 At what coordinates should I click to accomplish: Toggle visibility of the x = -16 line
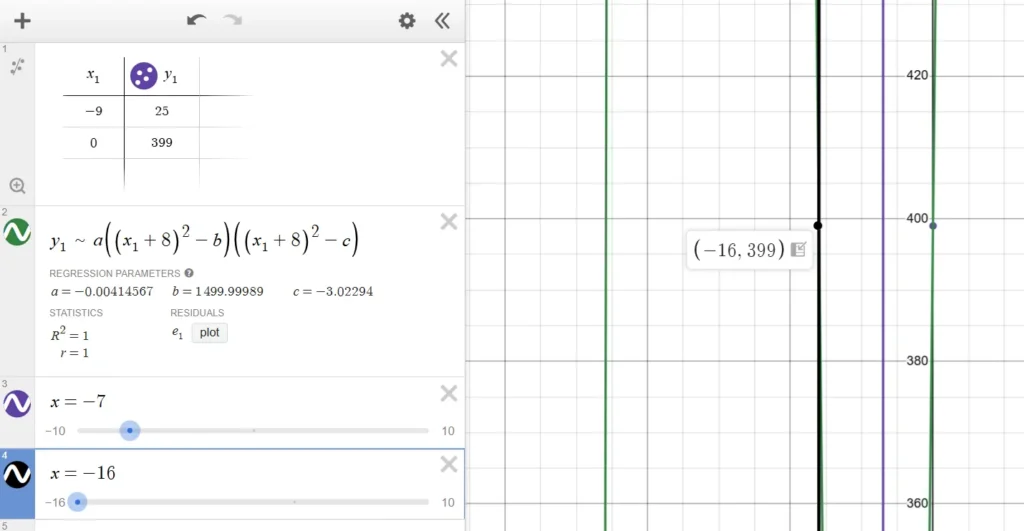click(17, 474)
